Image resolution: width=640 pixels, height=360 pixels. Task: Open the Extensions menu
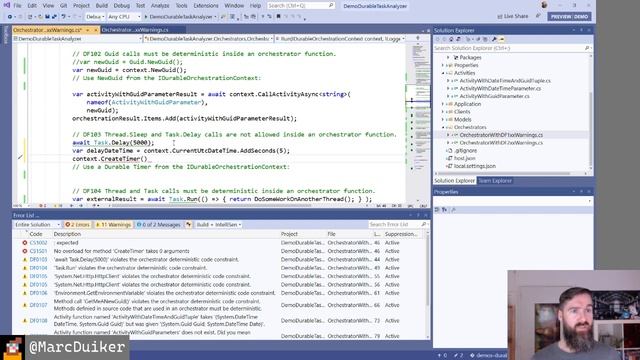pyautogui.click(x=206, y=6)
